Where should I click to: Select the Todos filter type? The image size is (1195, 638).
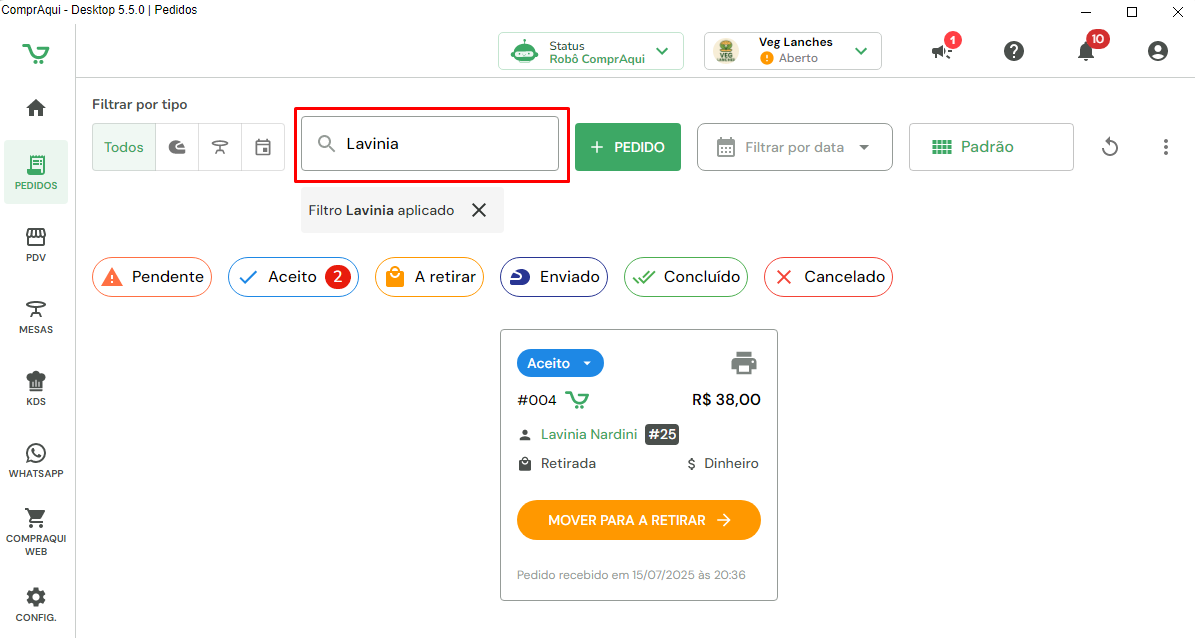[x=124, y=147]
